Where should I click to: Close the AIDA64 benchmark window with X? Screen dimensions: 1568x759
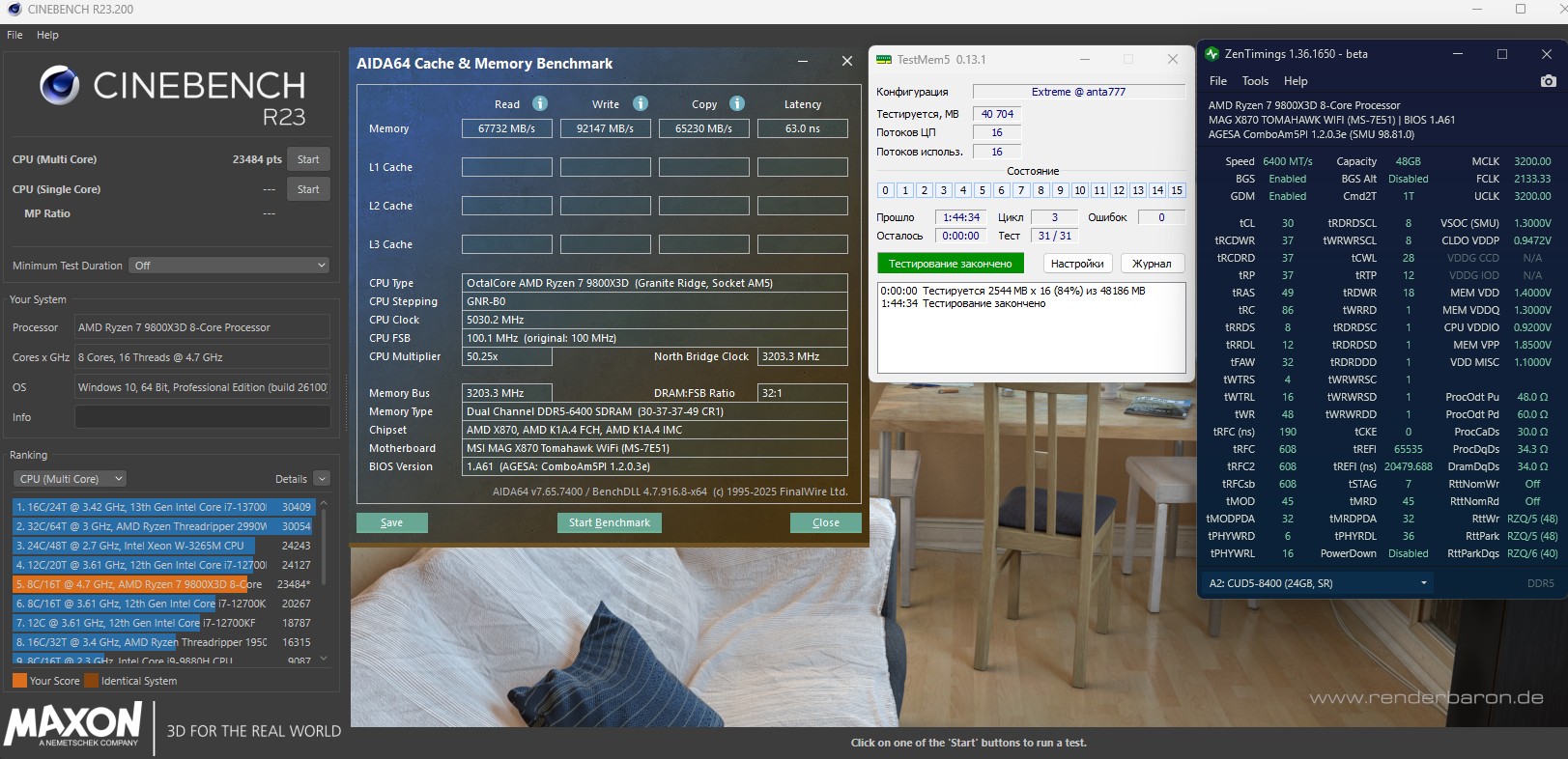click(847, 61)
